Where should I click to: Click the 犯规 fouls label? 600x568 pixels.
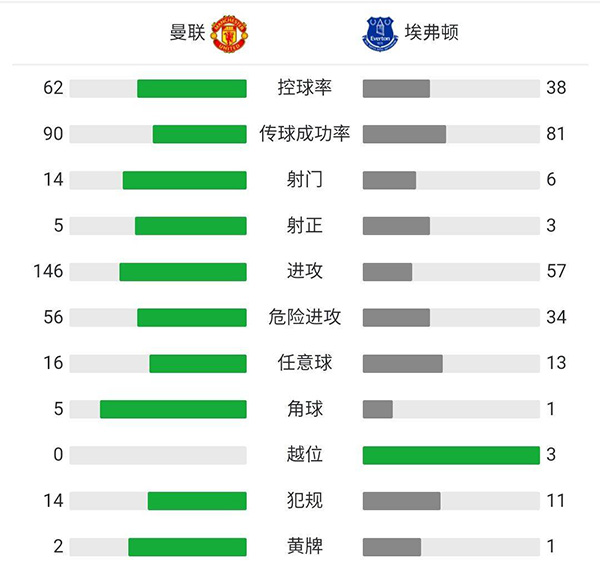click(304, 500)
